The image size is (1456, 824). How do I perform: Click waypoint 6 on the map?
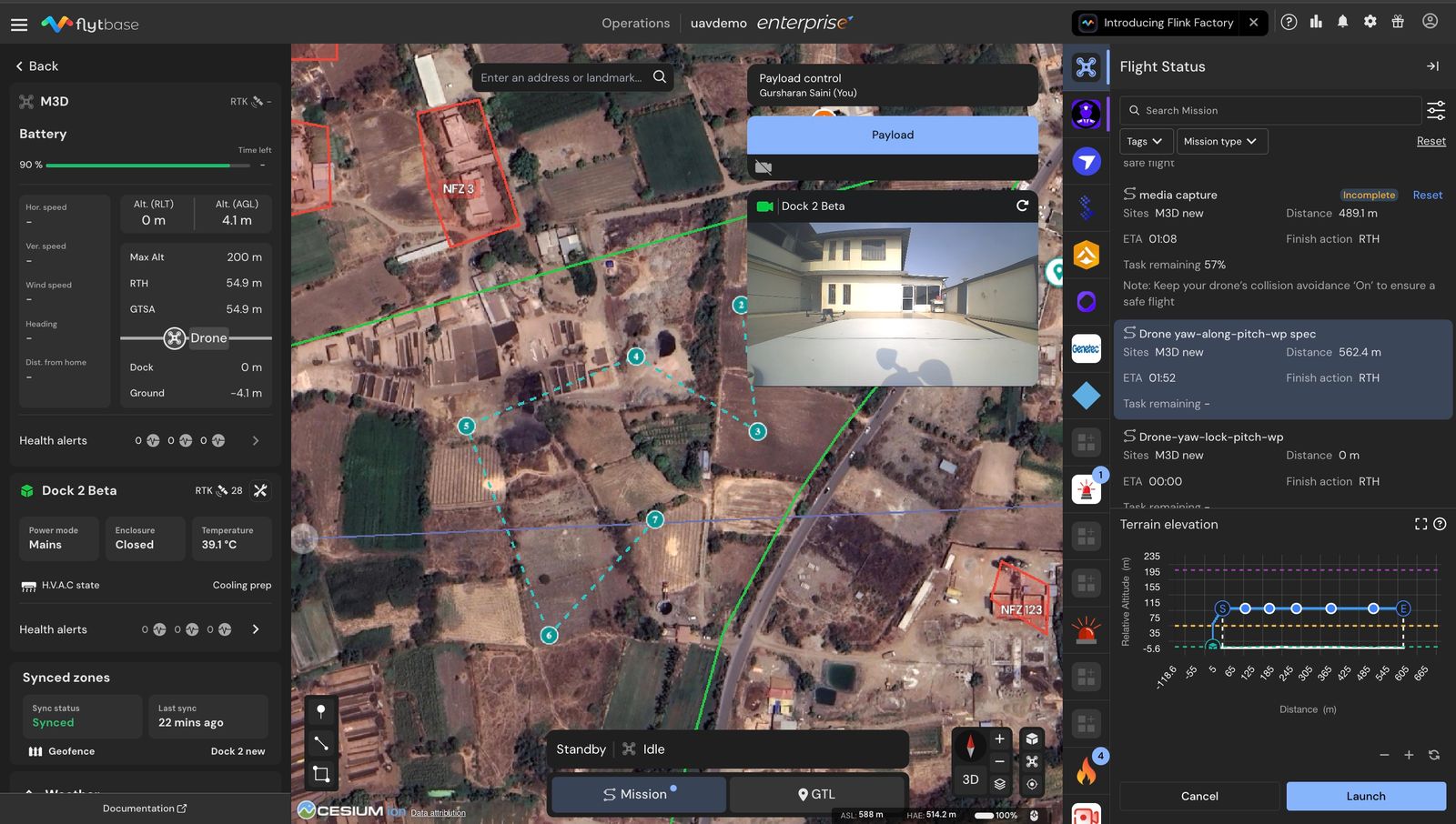click(x=549, y=635)
